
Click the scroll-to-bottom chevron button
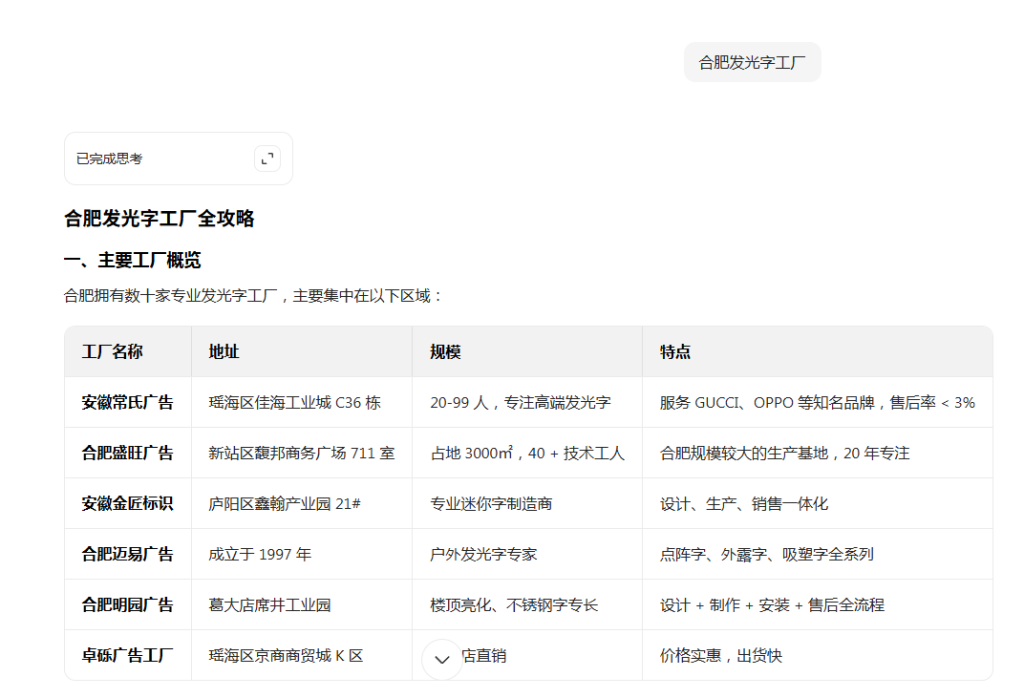[x=441, y=659]
